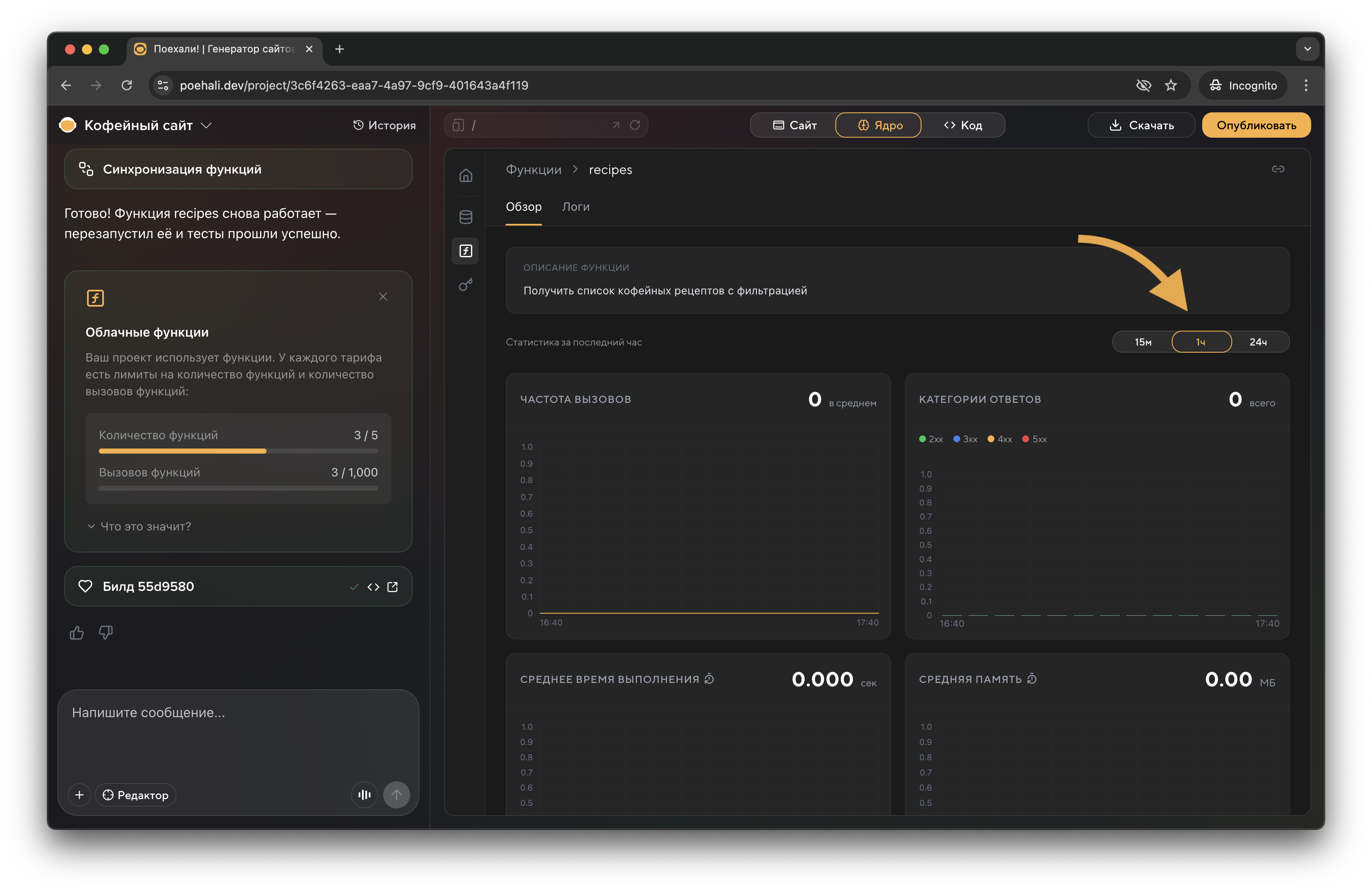Viewport: 1372px width, 892px height.
Task: Click the Скачать button
Action: point(1141,125)
